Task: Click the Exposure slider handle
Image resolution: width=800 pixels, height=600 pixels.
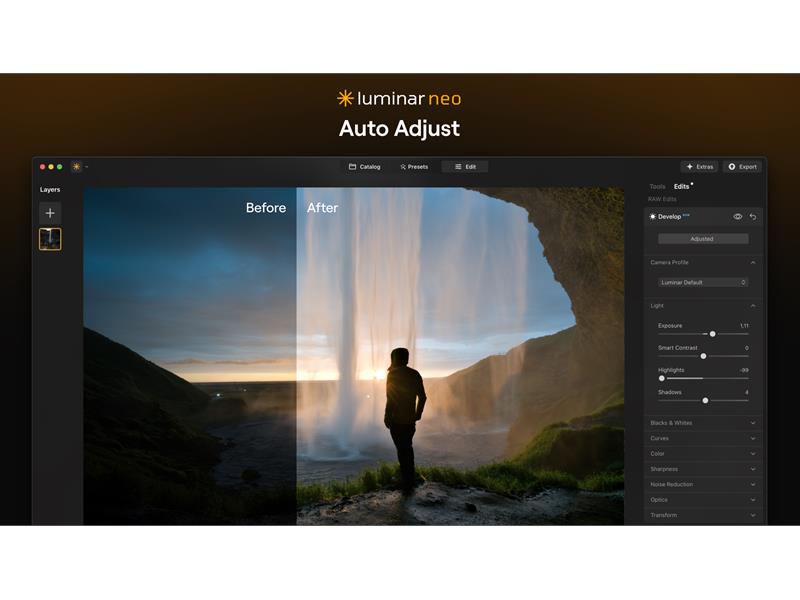Action: point(713,334)
